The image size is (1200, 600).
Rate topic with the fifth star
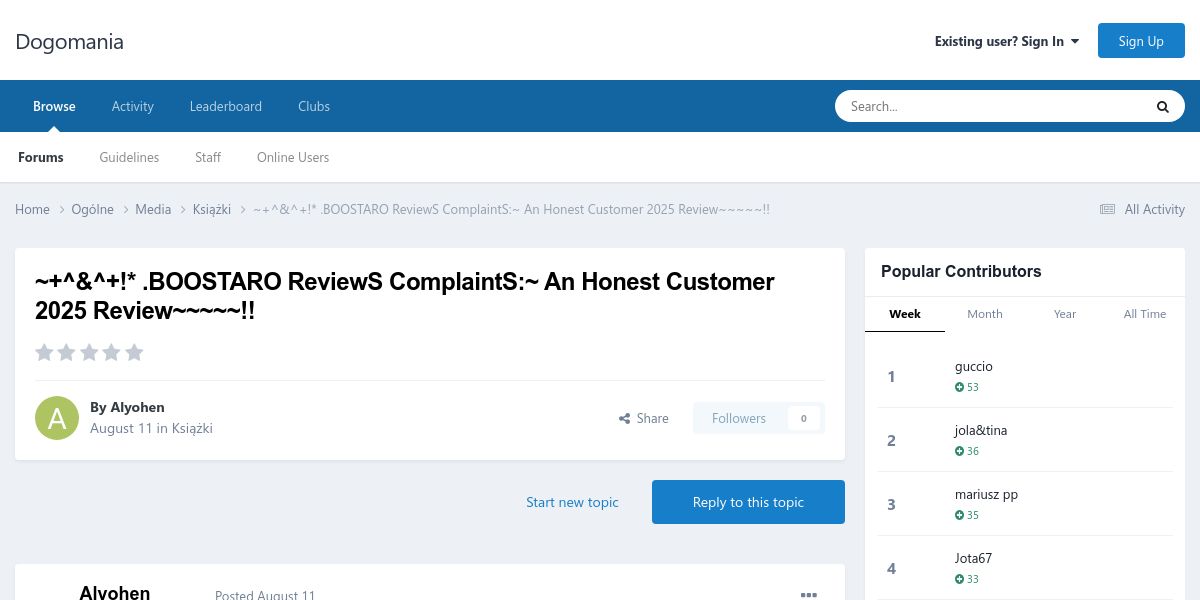[x=134, y=352]
